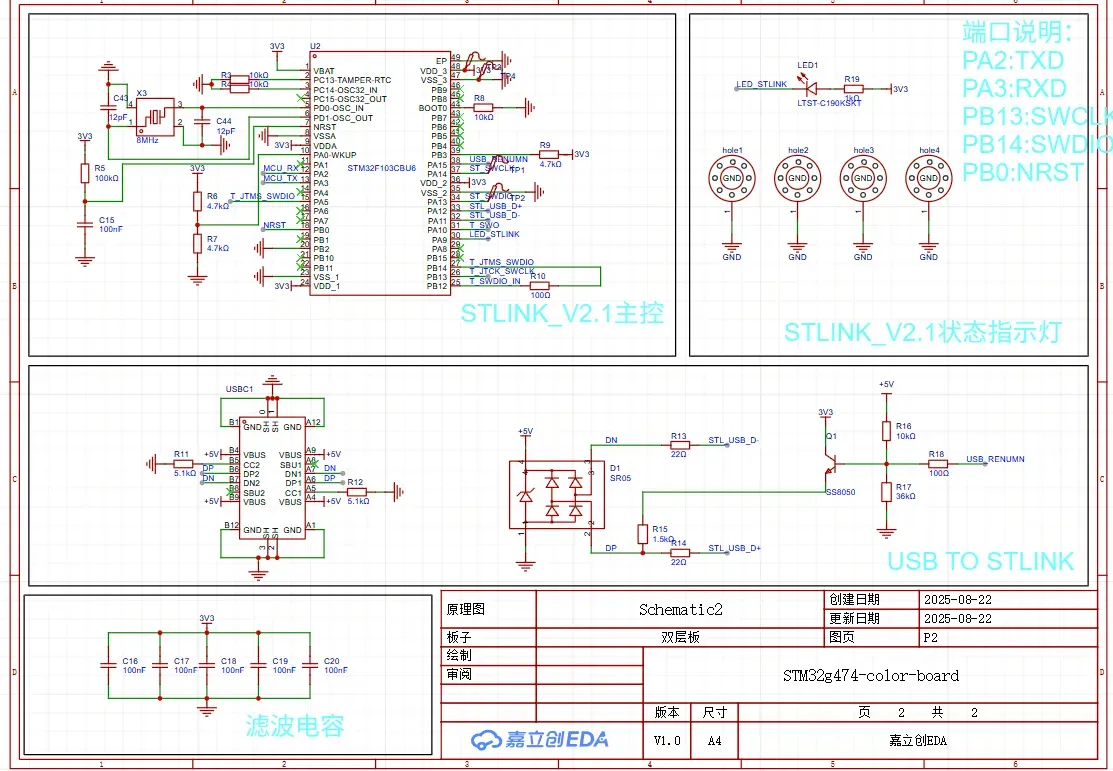Click the Schematic2 title cell
Screen dimensions: 1113x771
click(x=680, y=609)
